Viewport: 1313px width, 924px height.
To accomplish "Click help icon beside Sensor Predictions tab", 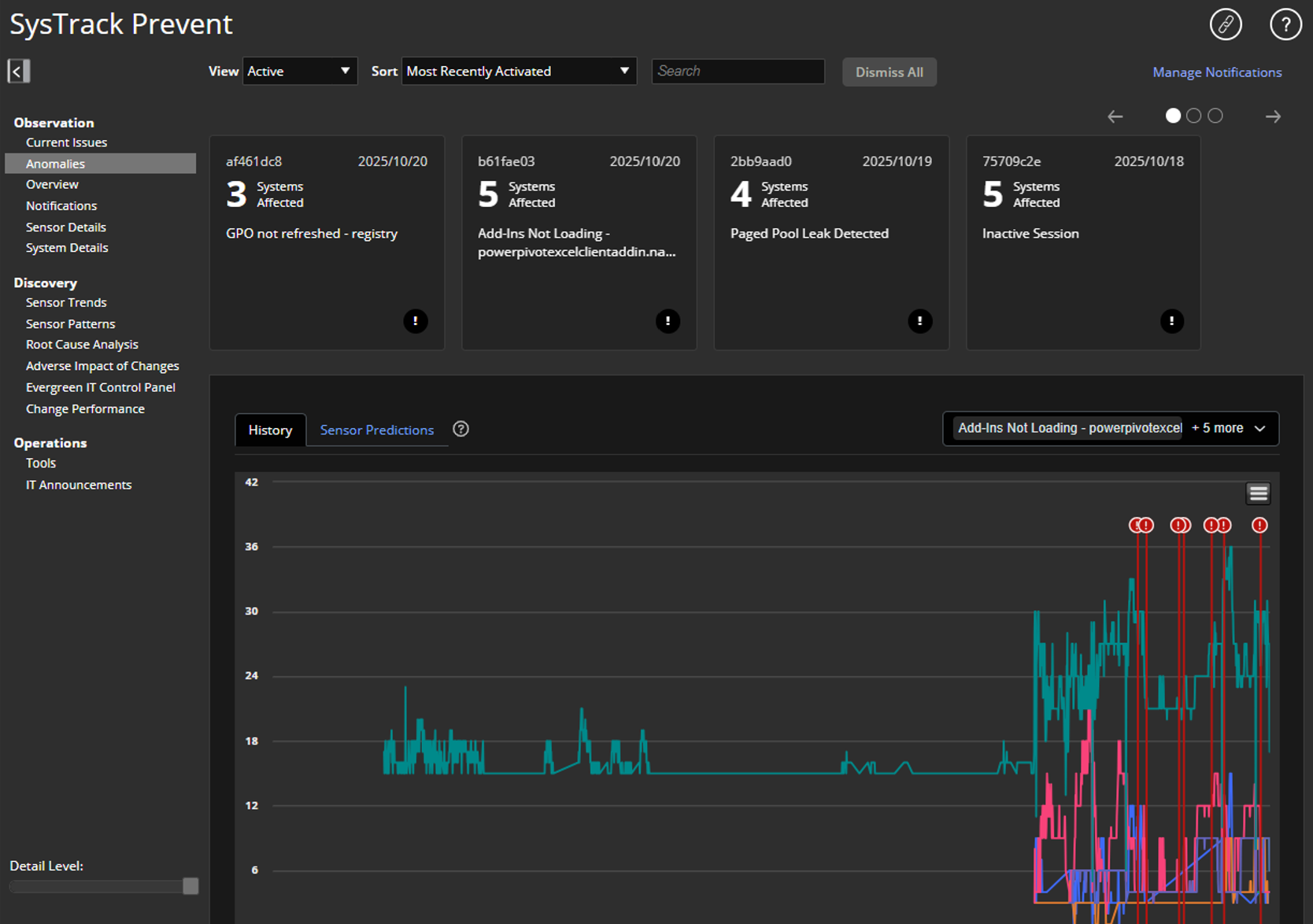I will pos(461,429).
